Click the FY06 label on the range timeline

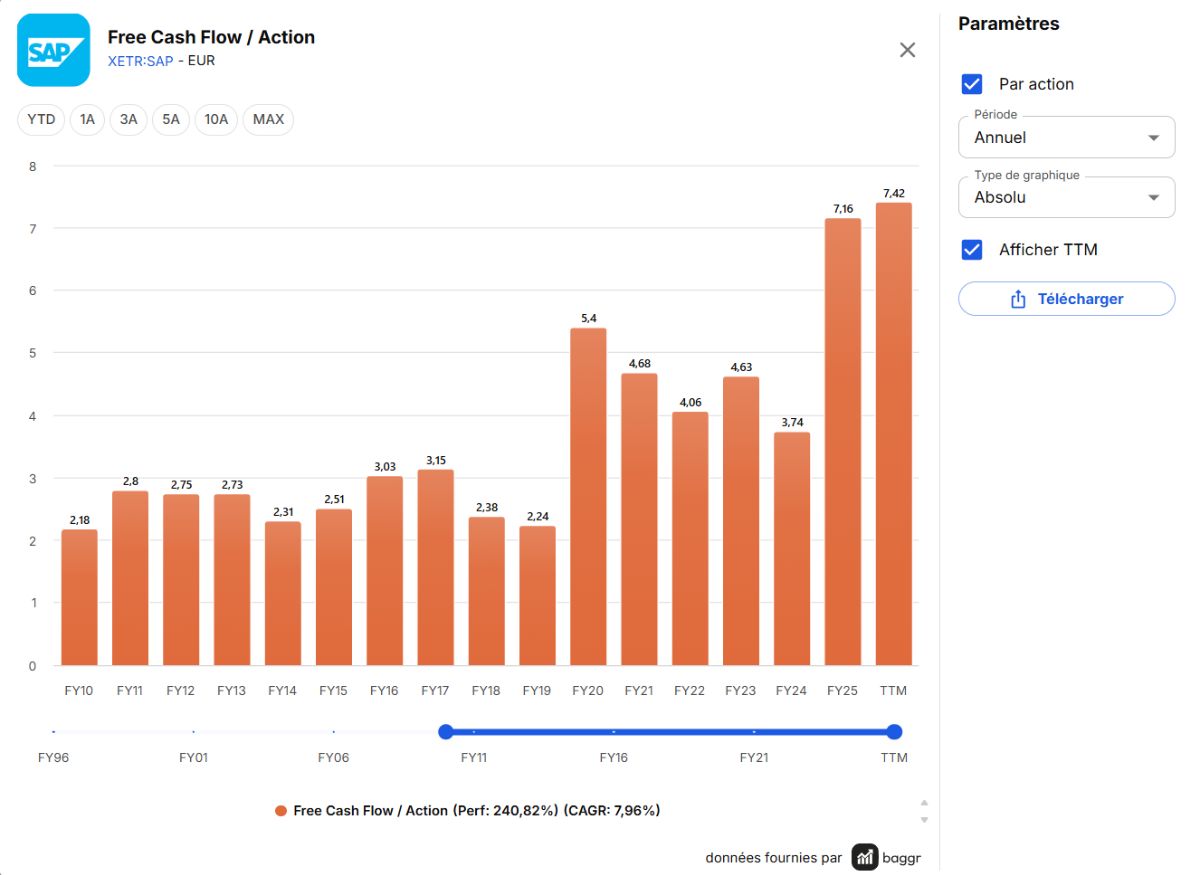(333, 758)
